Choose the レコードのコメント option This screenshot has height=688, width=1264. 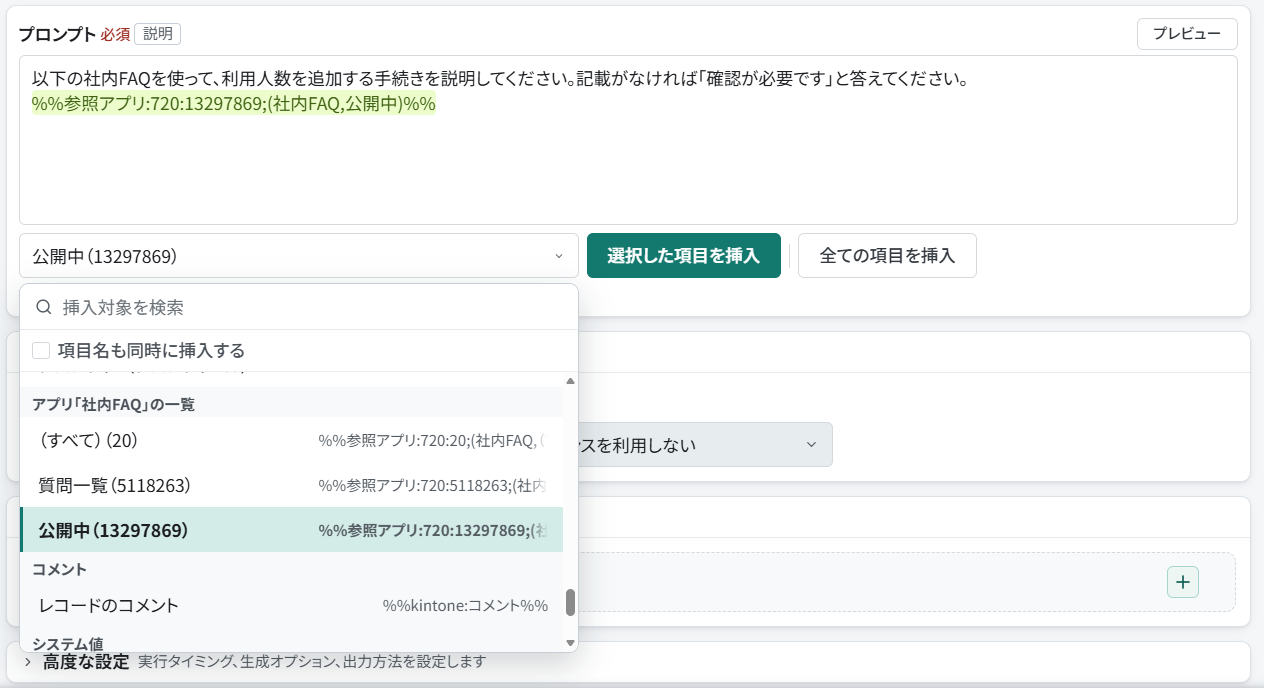(291, 605)
